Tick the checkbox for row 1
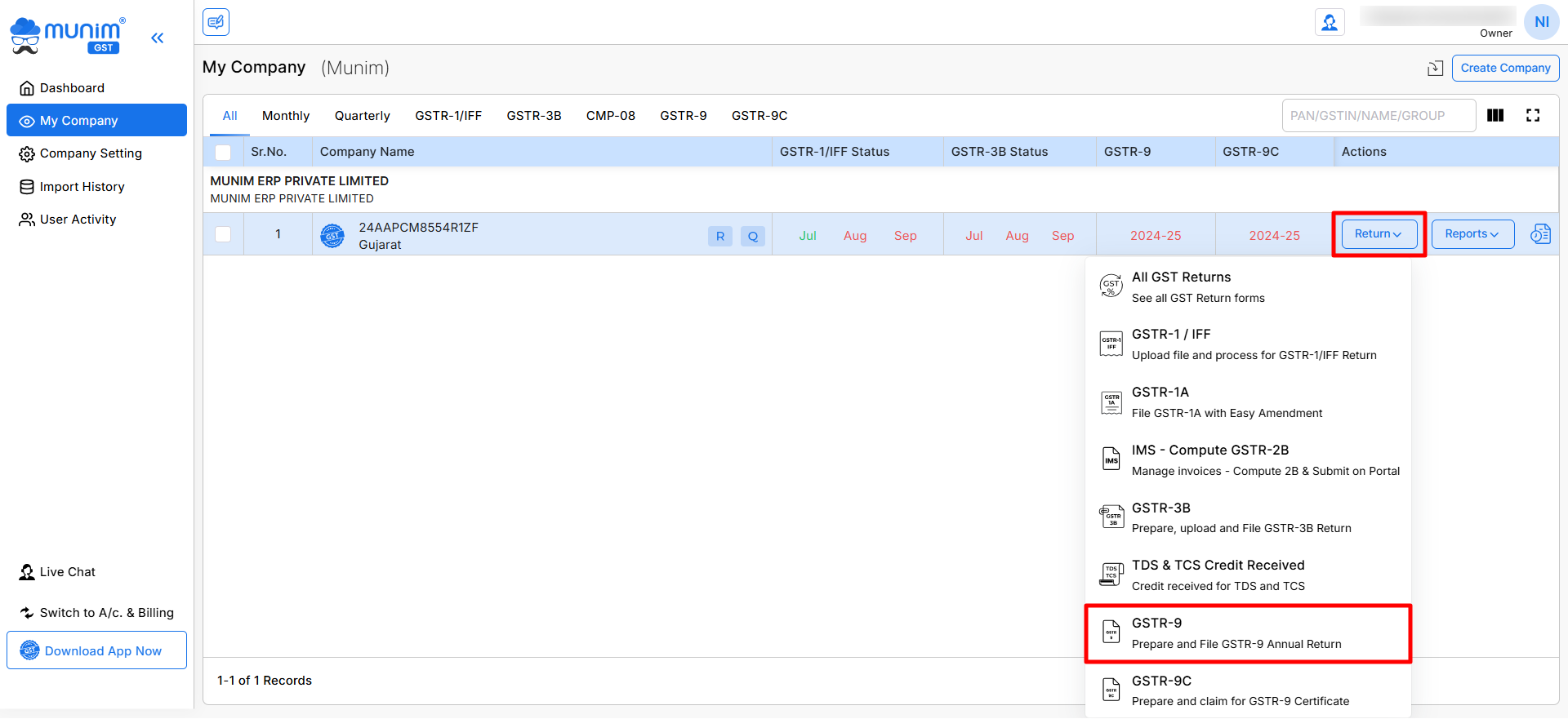The height and width of the screenshot is (719, 1568). click(223, 234)
